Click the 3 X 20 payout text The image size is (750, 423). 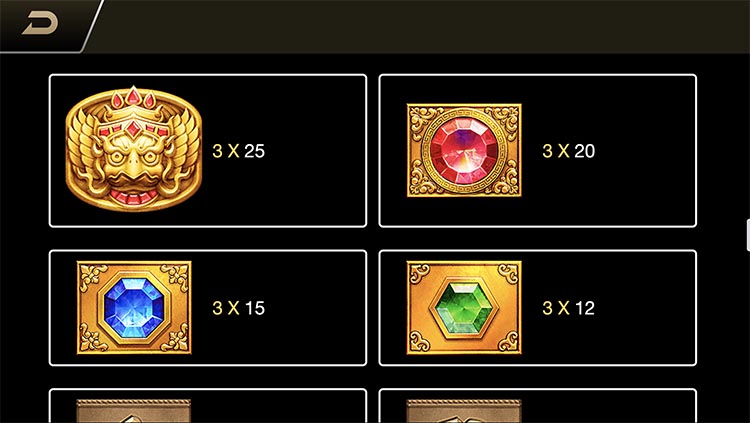(x=568, y=151)
